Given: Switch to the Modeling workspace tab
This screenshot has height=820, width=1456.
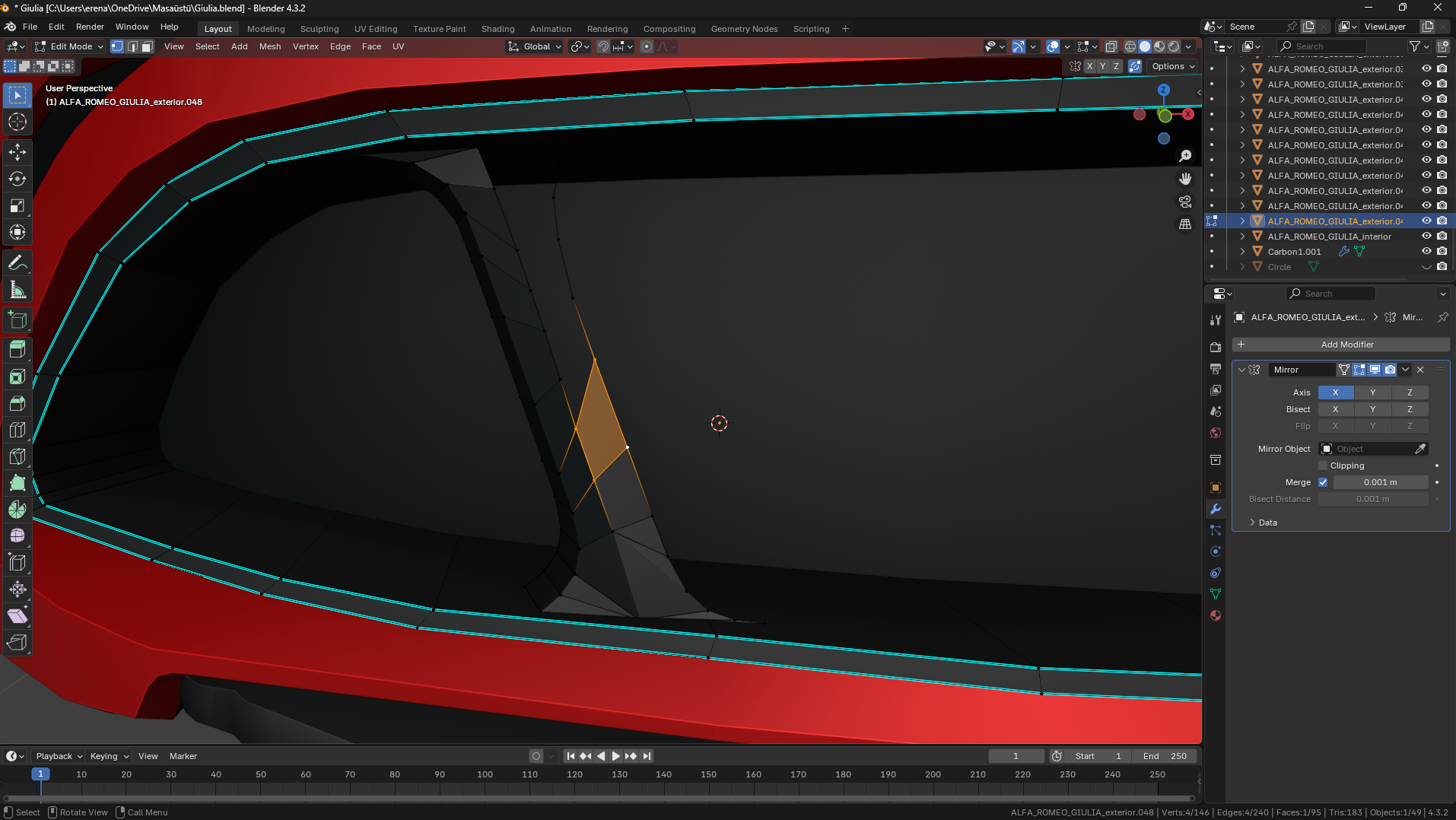Looking at the screenshot, I should click(x=266, y=29).
